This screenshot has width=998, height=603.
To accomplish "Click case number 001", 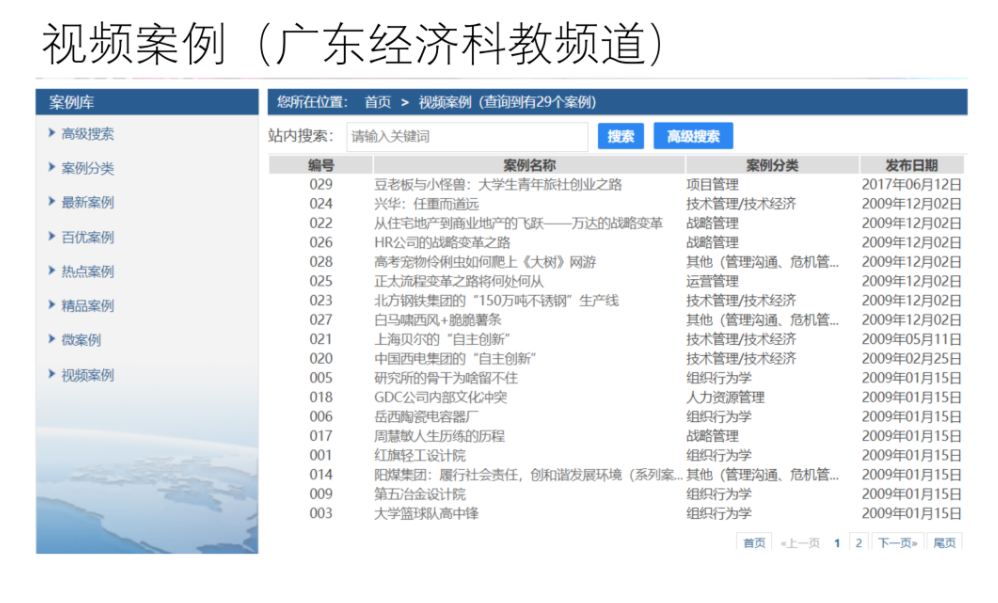I will [x=321, y=455].
